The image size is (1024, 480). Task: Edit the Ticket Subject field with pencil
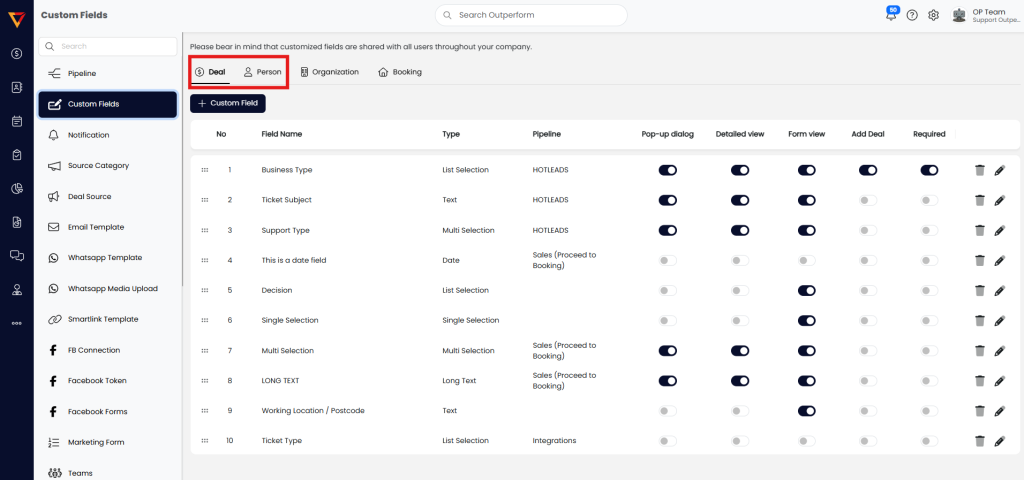pos(999,200)
